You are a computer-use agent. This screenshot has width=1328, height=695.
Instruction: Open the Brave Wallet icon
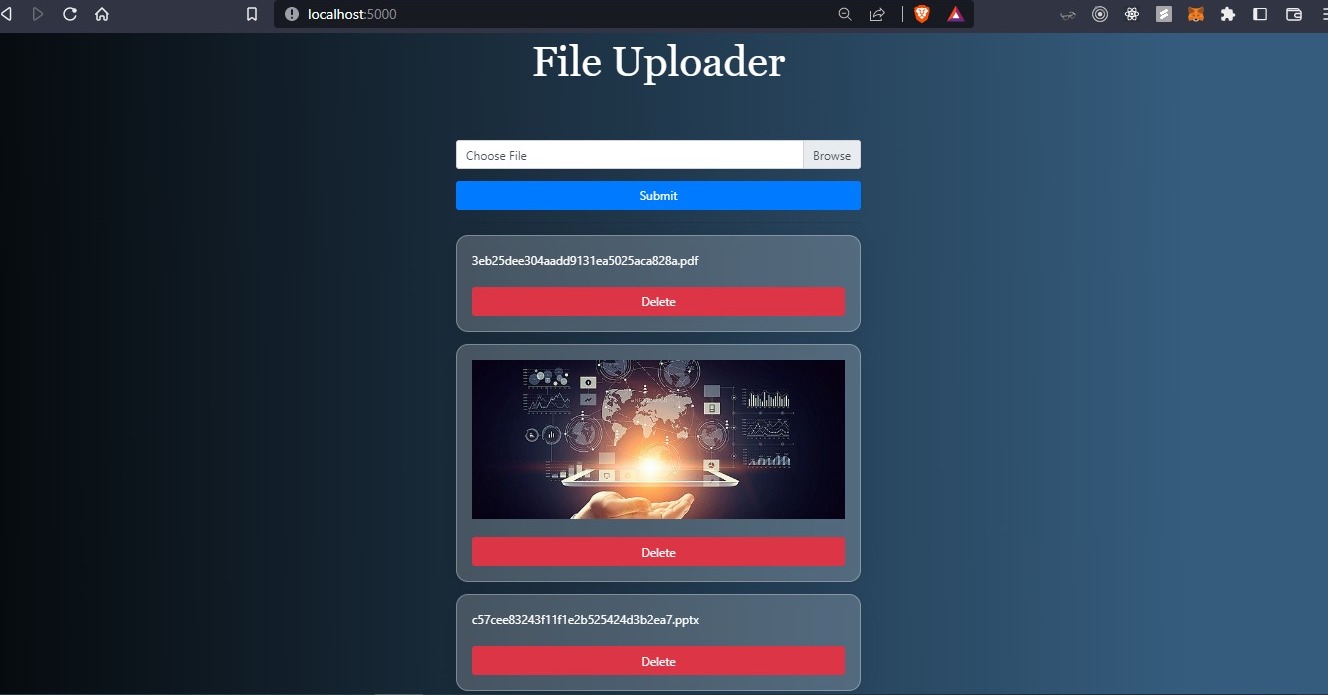[1292, 14]
